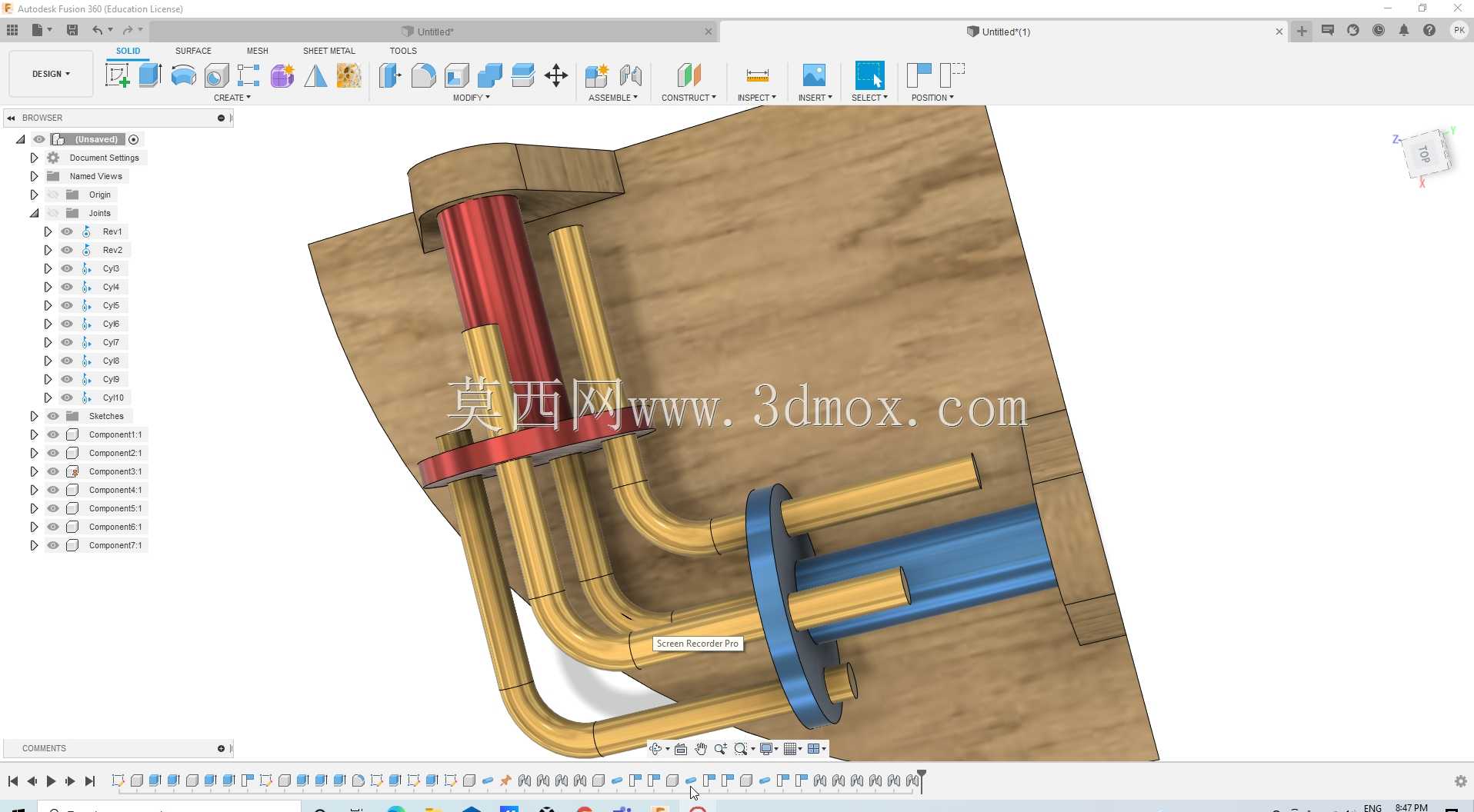Switch to the TOOLS tab

(403, 51)
